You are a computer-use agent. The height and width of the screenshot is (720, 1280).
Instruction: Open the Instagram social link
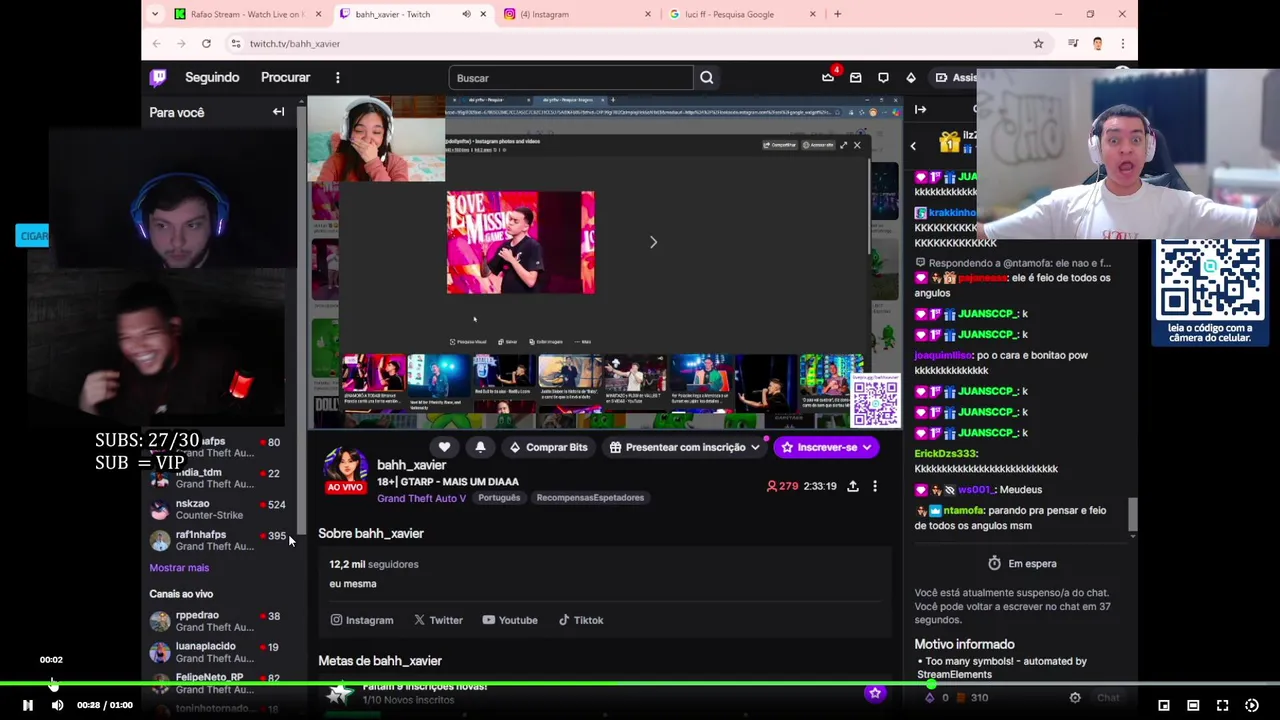pyautogui.click(x=362, y=620)
